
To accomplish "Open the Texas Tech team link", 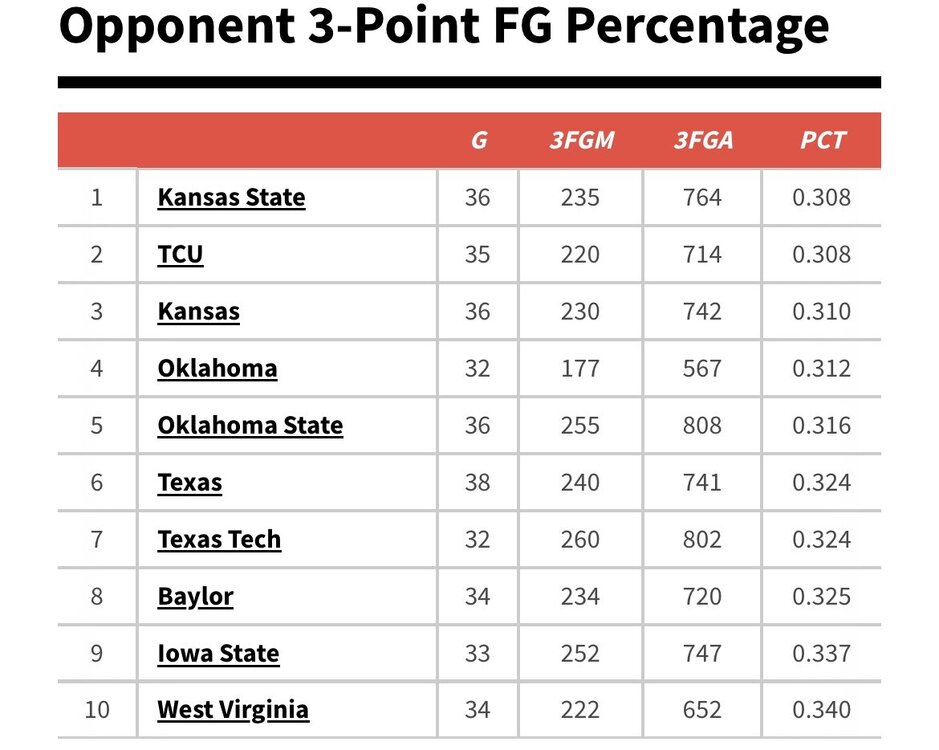I will pos(219,540).
